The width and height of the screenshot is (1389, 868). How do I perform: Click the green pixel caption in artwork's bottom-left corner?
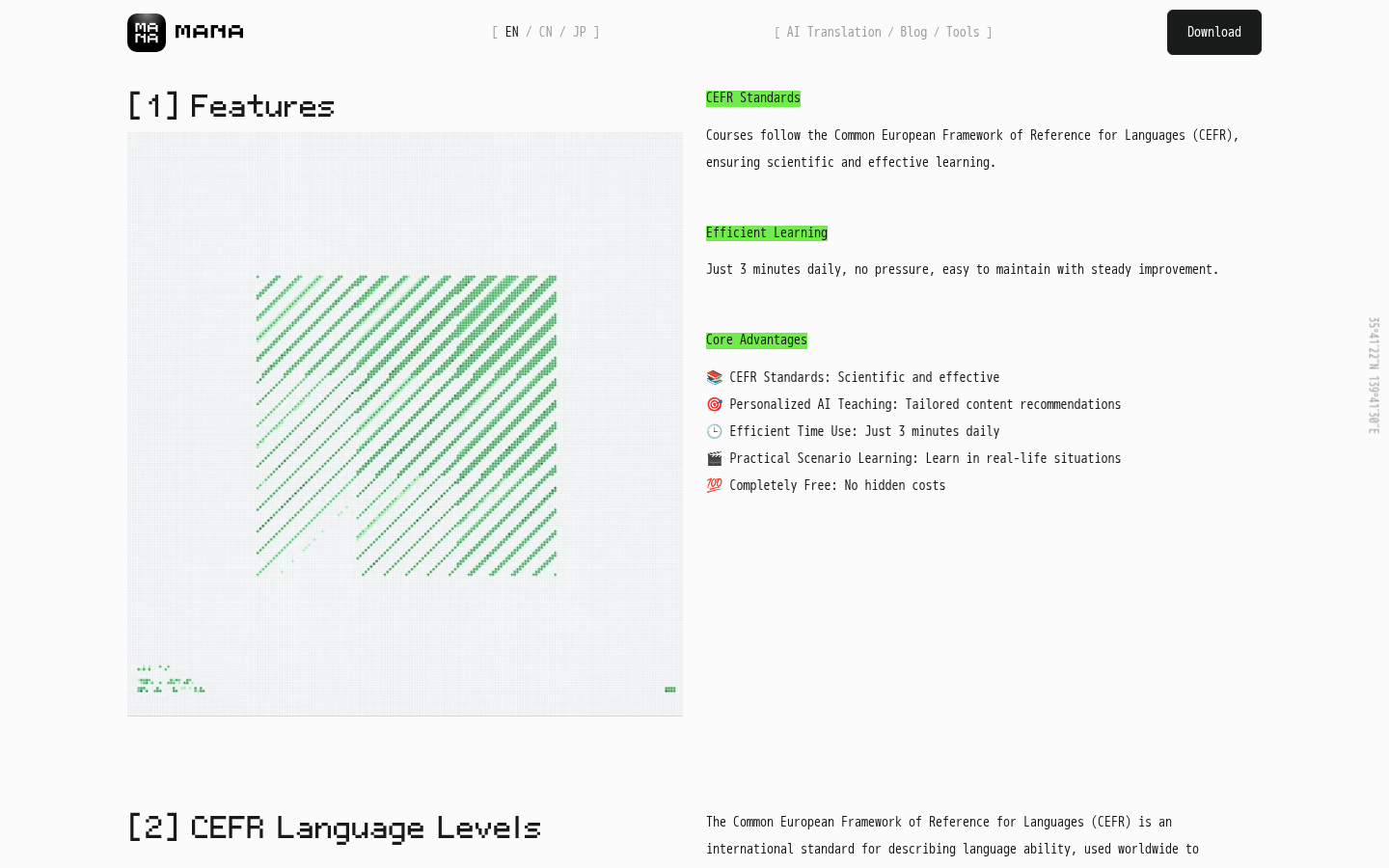[x=171, y=679]
